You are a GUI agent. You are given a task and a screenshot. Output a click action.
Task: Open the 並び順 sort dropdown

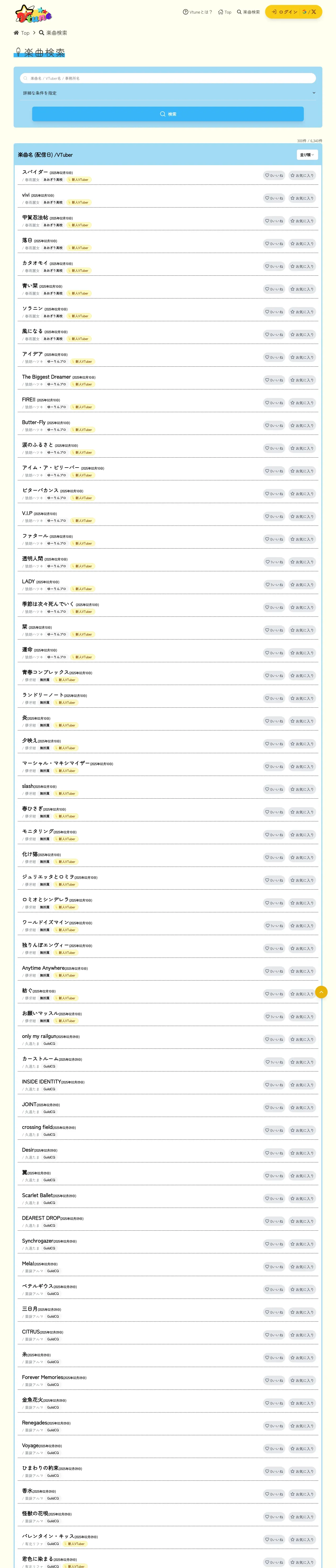307,155
